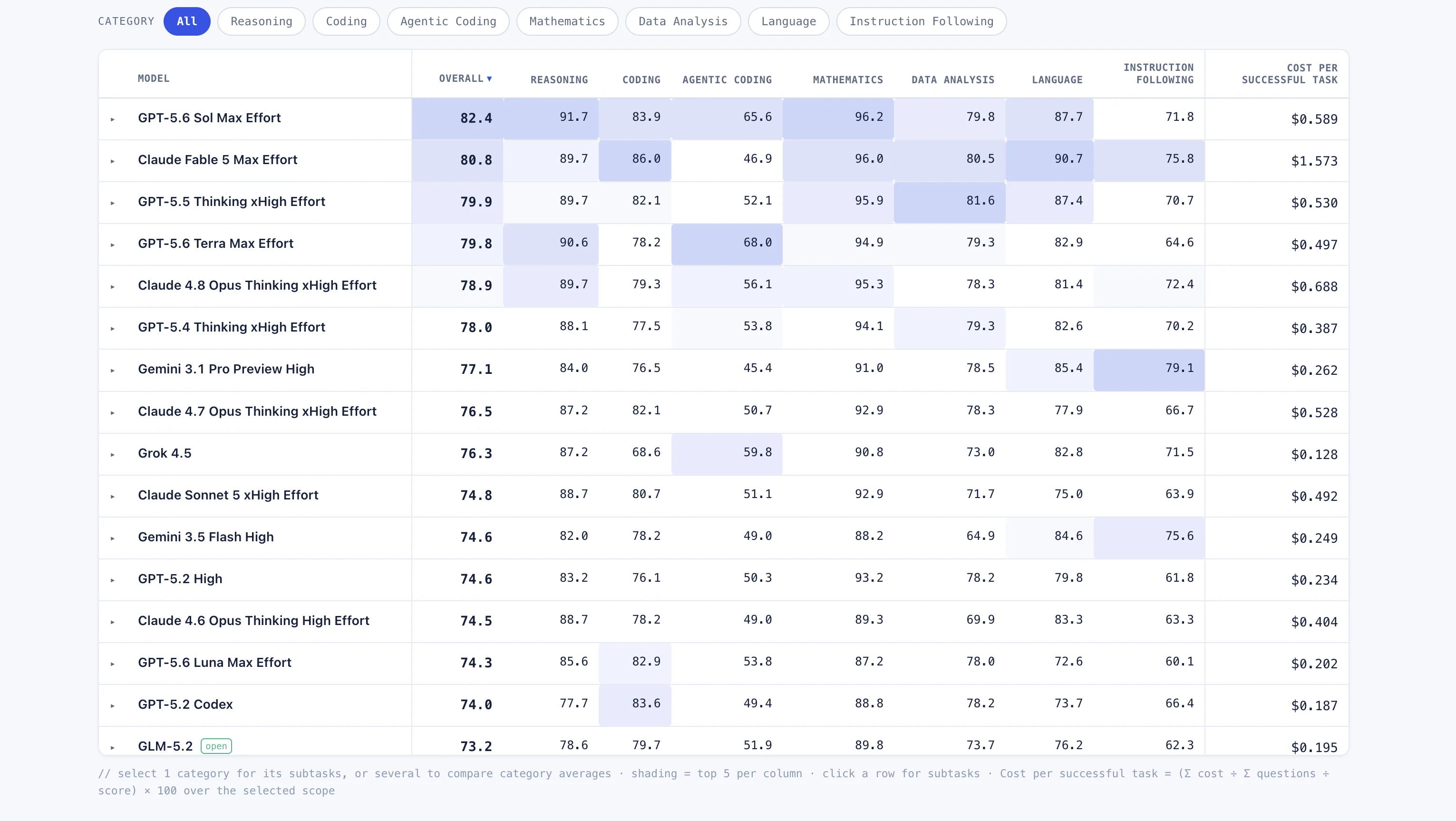Toggle the Agentic Coding category pill
The height and width of the screenshot is (821, 1456).
pos(448,21)
